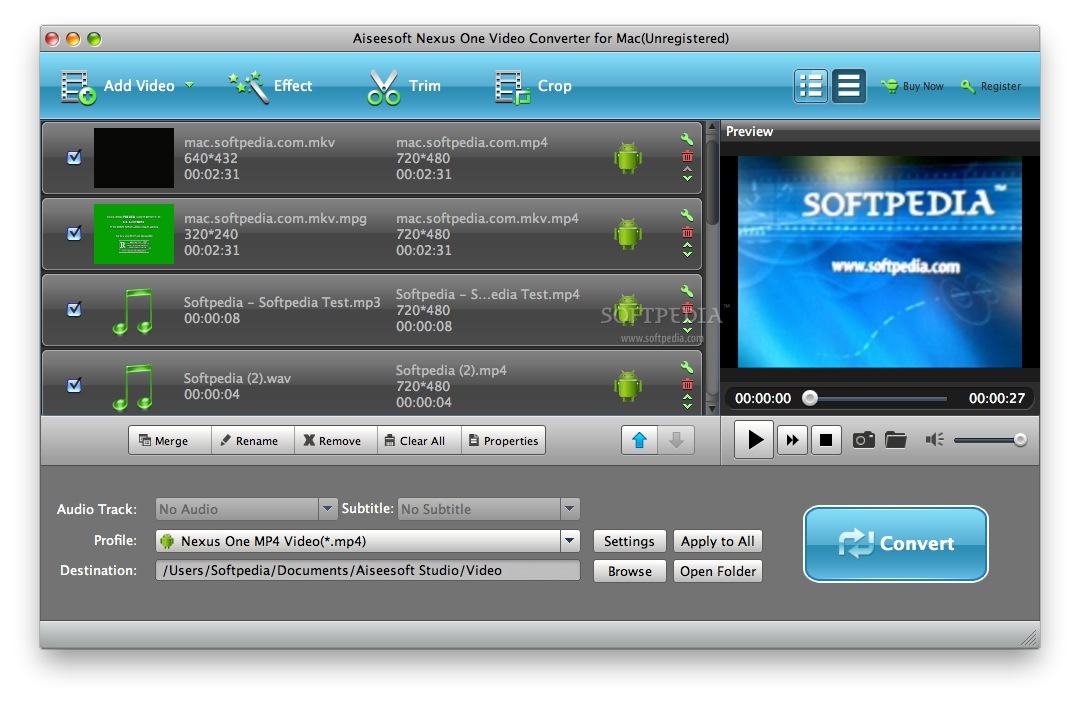Switch to detailed list view mode
The width and height of the screenshot is (1080, 704).
point(811,86)
